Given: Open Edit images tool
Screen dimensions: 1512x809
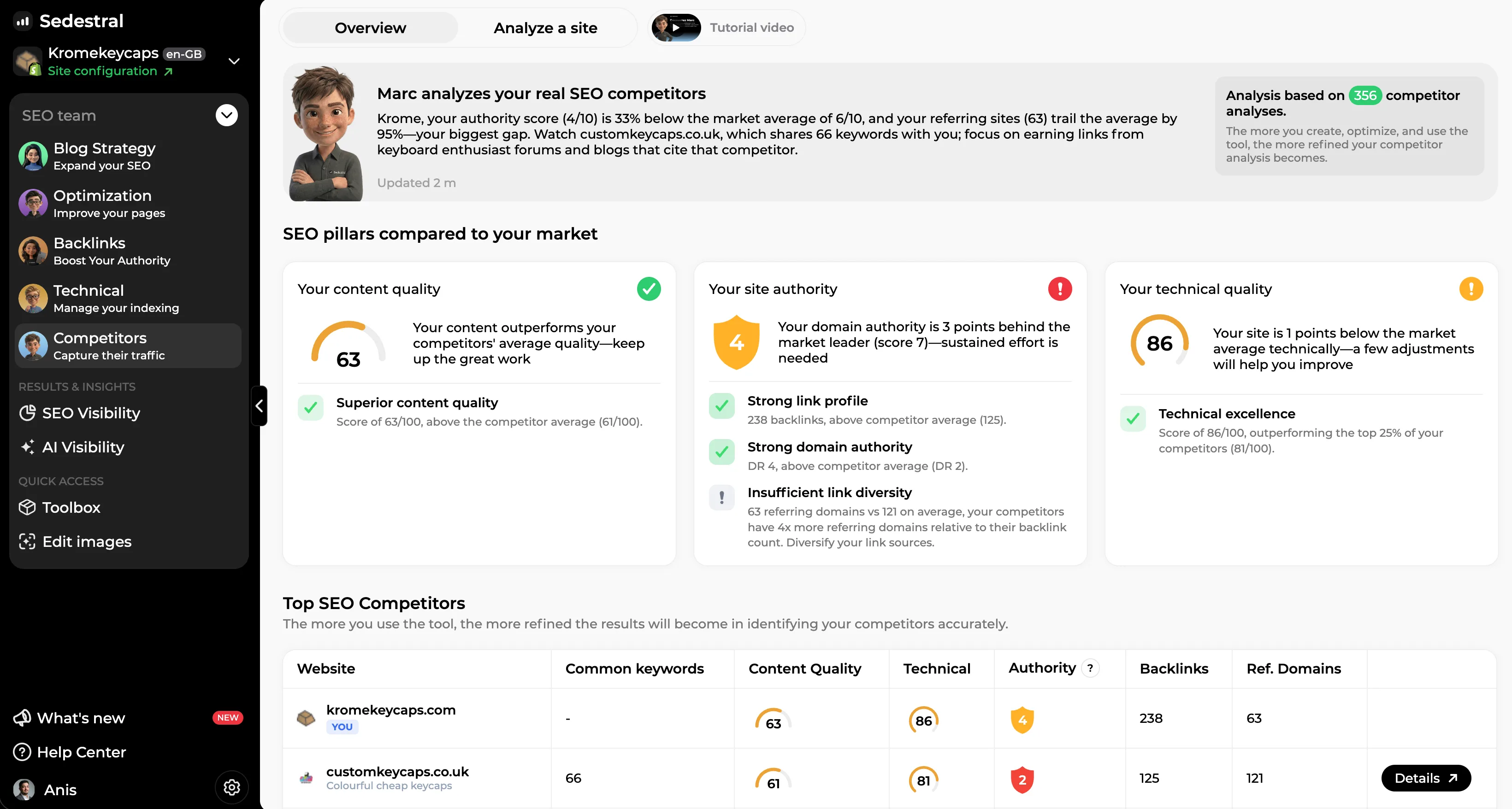Looking at the screenshot, I should click(75, 541).
